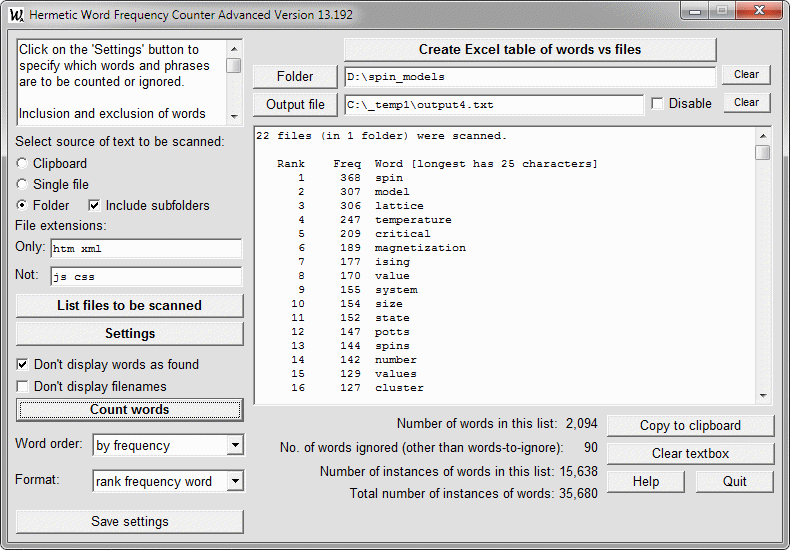Click the word 'cluster' at rank 16
Viewport: 790px width, 550px height.
[x=399, y=388]
